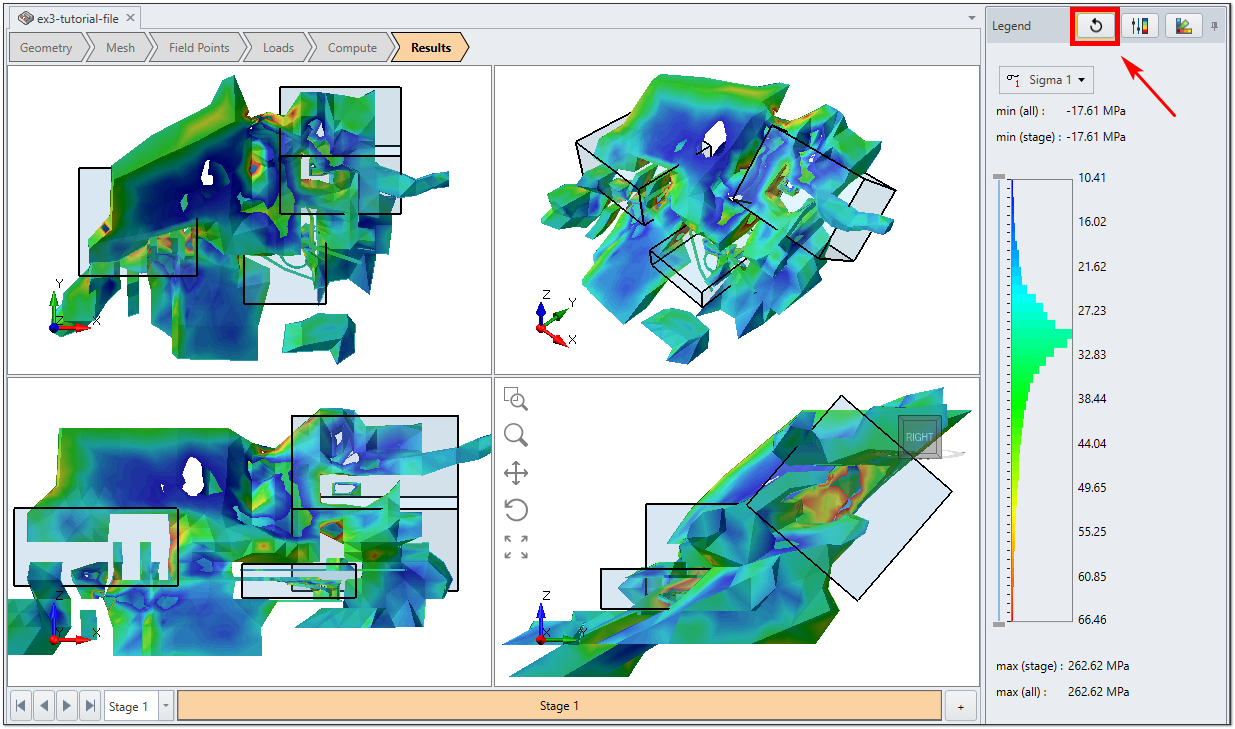Click the orange Stage 1 timeline bar
The height and width of the screenshot is (729, 1235).
[560, 706]
